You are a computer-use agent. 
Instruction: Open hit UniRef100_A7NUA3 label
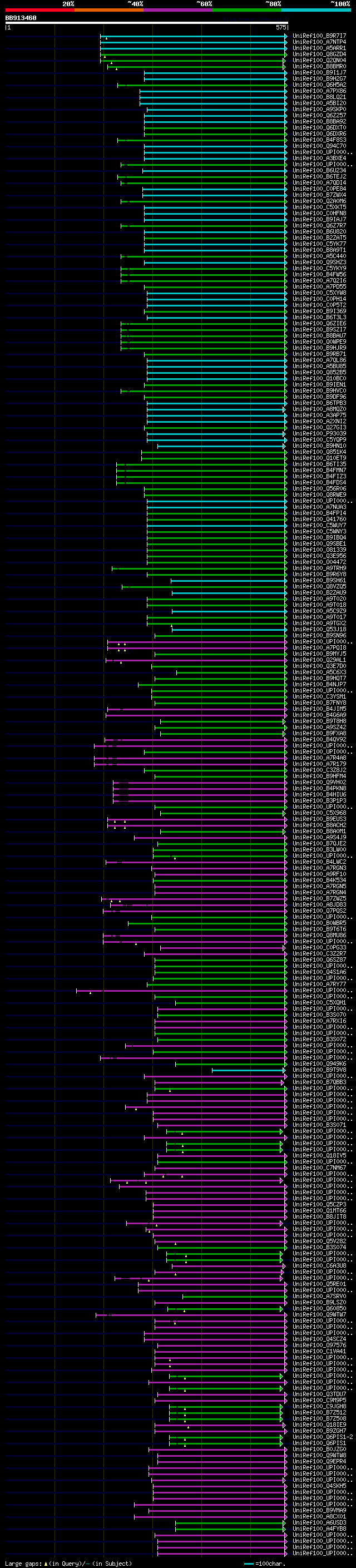tap(319, 506)
